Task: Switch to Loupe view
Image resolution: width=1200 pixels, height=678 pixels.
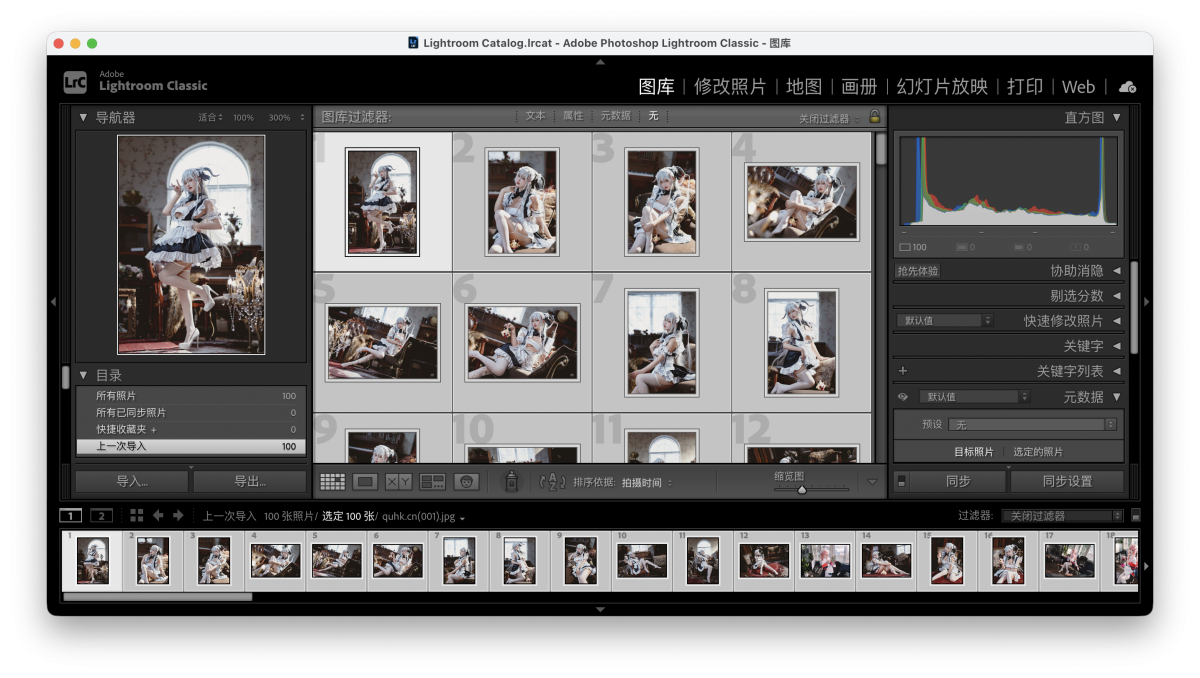Action: pos(365,482)
